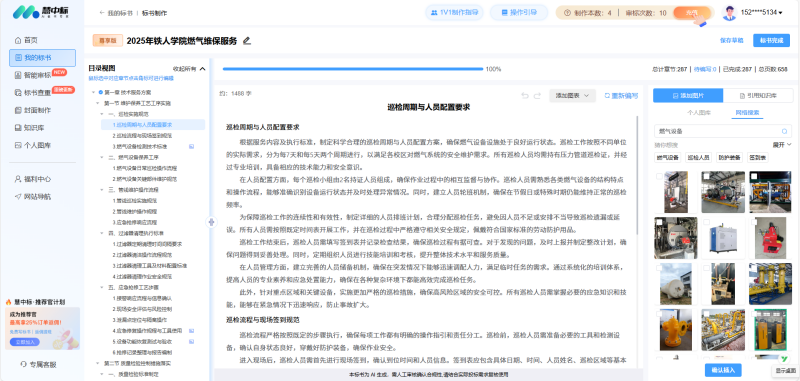The width and height of the screenshot is (800, 381).
Task: Check the blue-white cabinet image checkbox
Action: tap(706, 222)
